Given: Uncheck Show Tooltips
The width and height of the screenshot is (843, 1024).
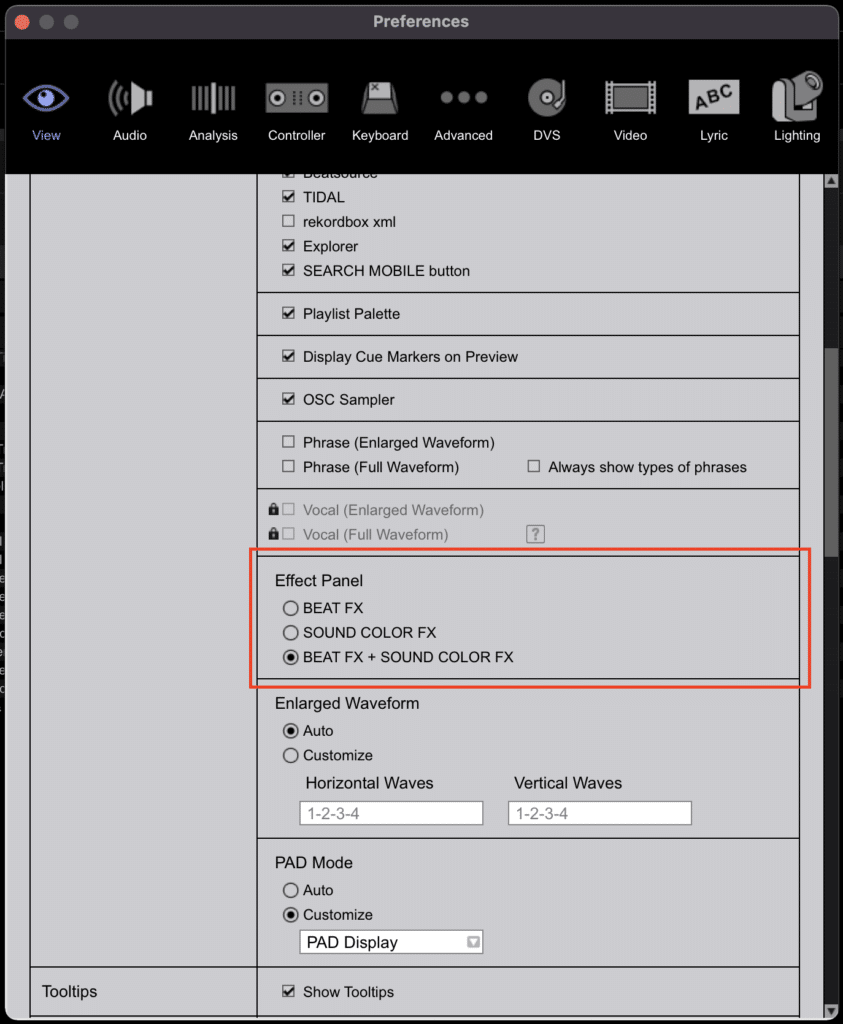Looking at the screenshot, I should 288,992.
